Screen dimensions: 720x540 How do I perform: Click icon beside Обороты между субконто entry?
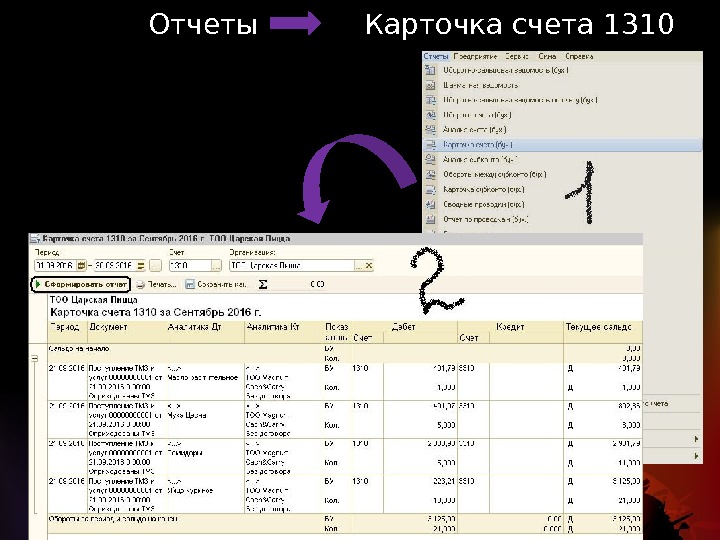point(430,174)
